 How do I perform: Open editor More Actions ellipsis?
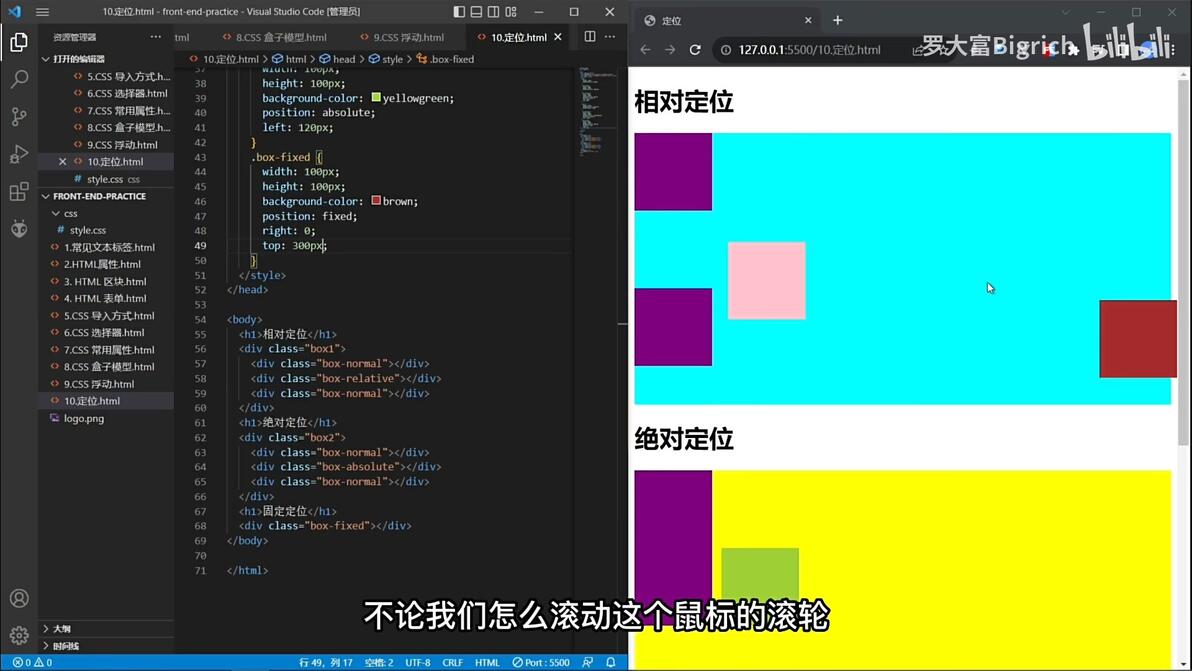610,36
